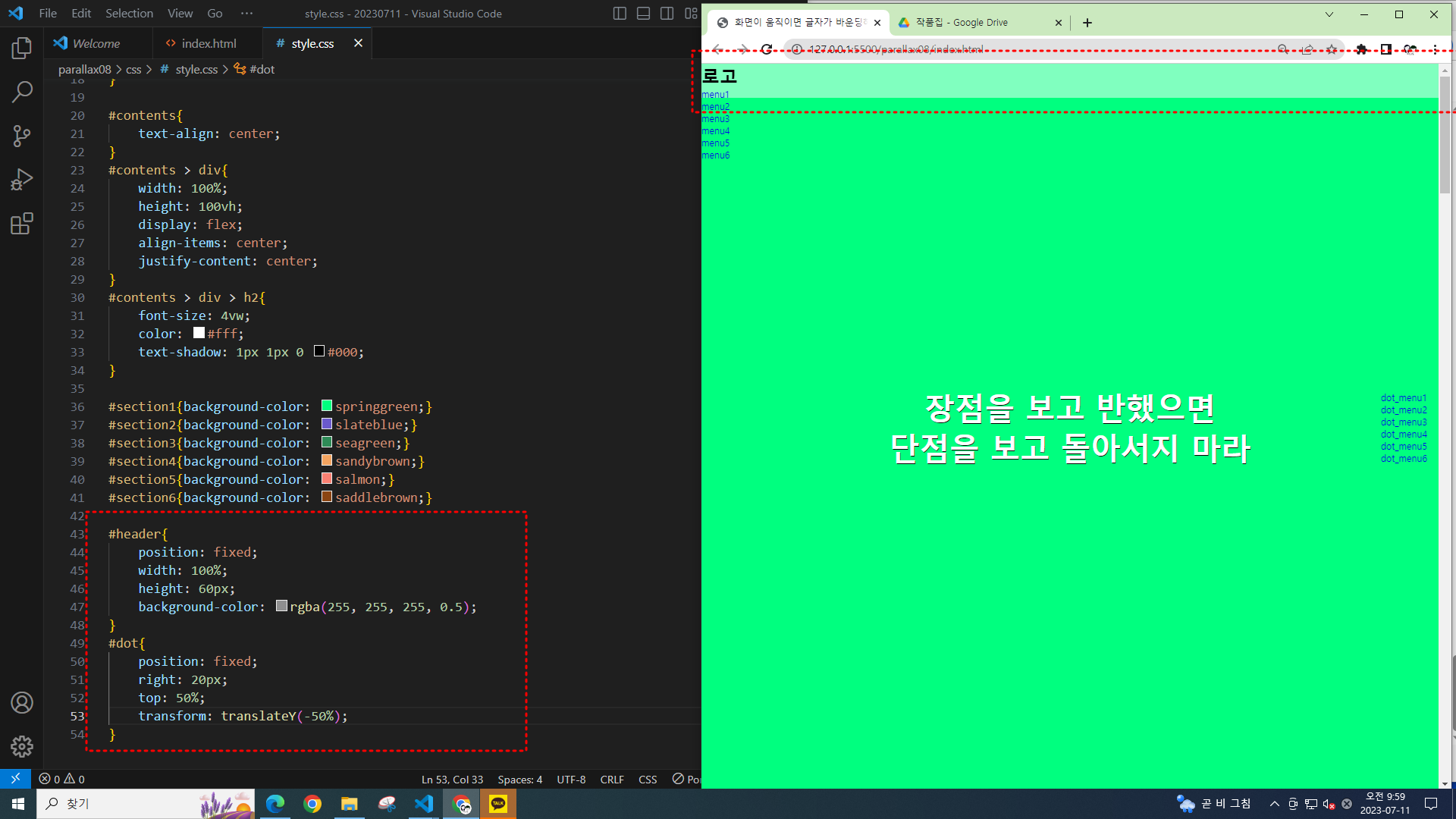Click the springgreen color swatch
Screen dimensions: 1456x819
pyautogui.click(x=327, y=406)
